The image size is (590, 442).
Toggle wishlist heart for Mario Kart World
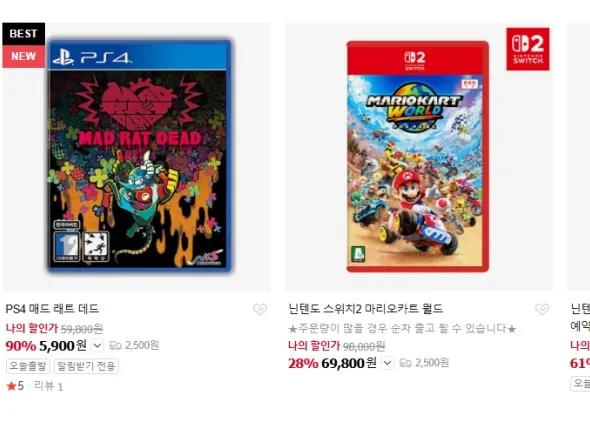click(x=542, y=309)
